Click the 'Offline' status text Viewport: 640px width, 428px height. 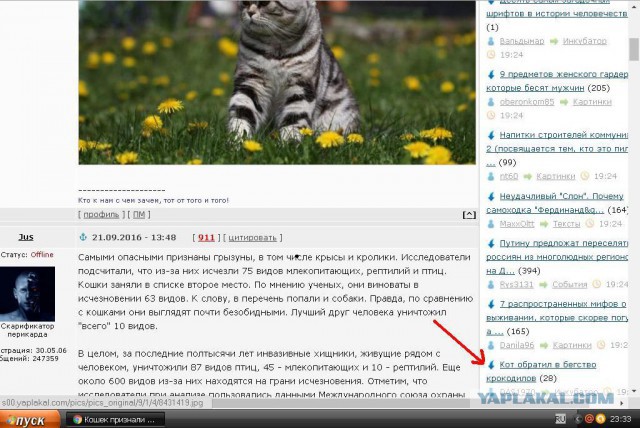click(42, 254)
